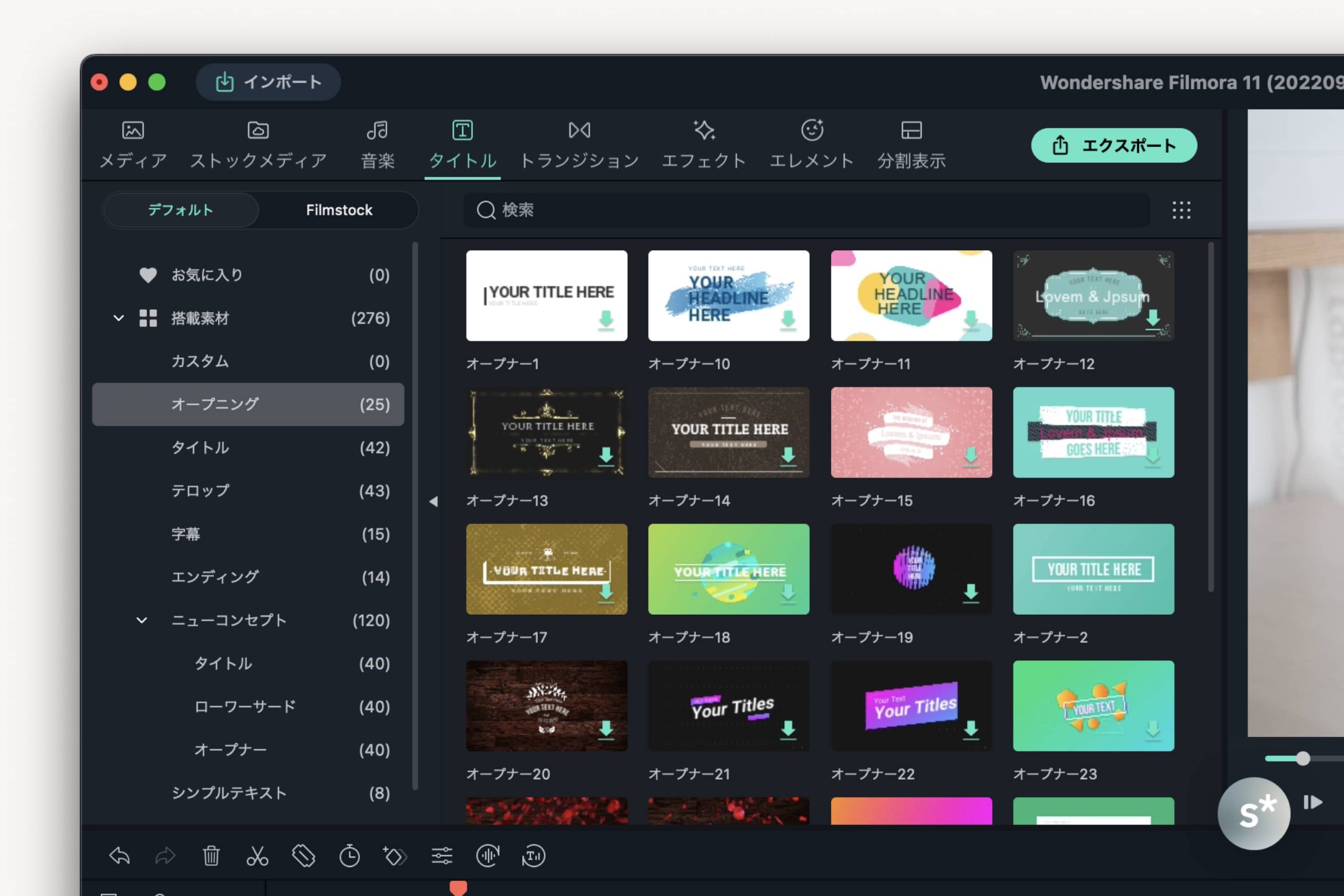Click the audio waveform icon

487,856
